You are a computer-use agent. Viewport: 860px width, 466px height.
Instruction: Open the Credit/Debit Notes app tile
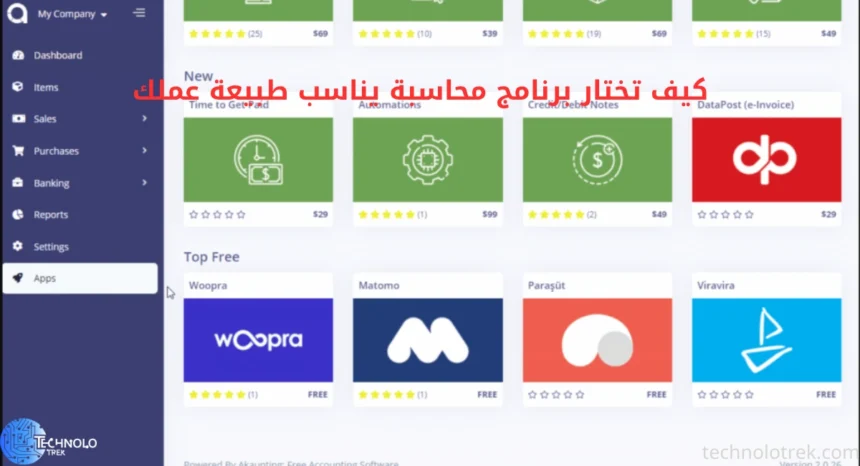[x=597, y=160]
